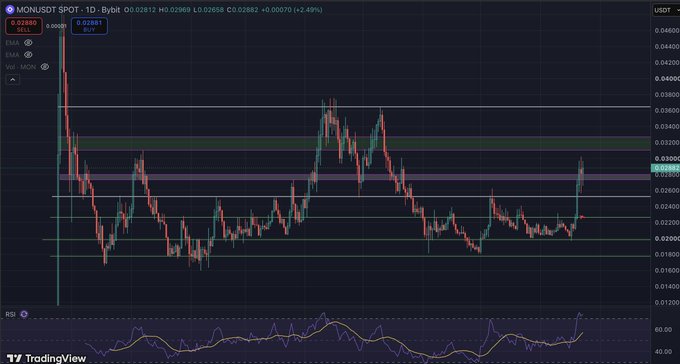Click the 0.03000 price axis label
The image size is (680, 364).
pos(667,158)
